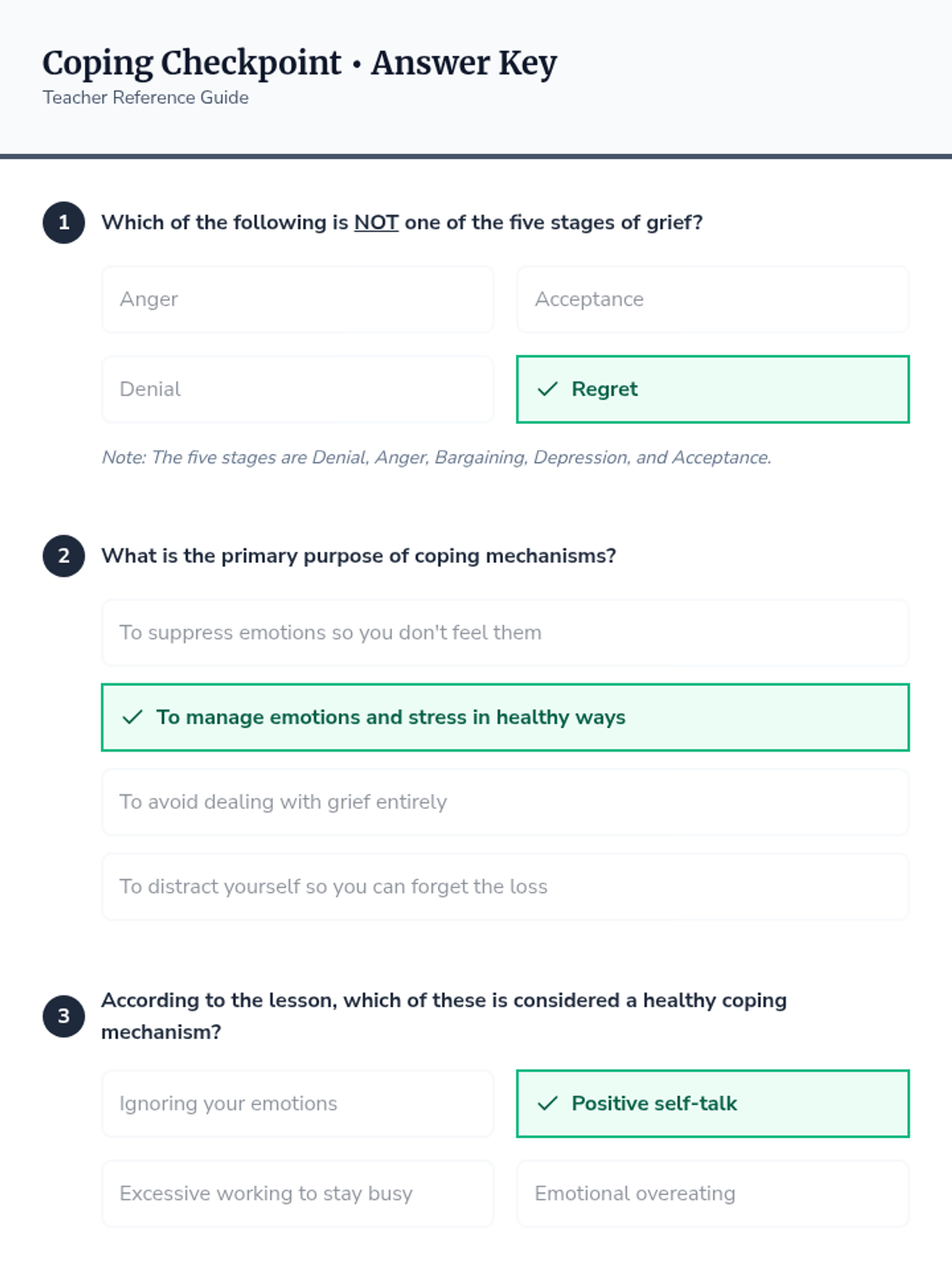Click the question 2 number badge

point(63,556)
